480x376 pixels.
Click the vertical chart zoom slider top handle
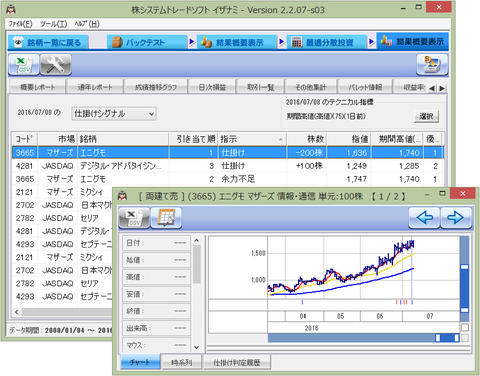pos(465,267)
